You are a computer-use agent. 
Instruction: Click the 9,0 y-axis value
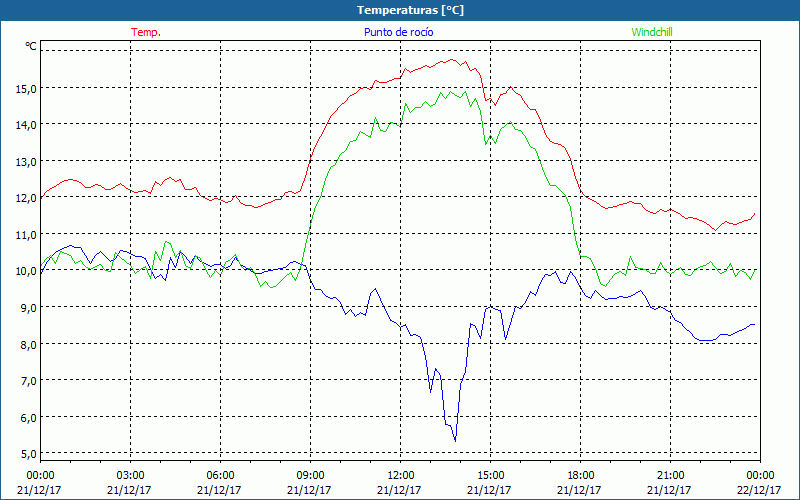[x=28, y=308]
